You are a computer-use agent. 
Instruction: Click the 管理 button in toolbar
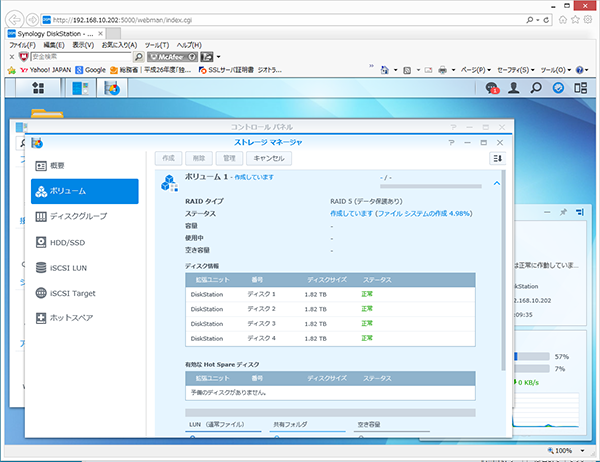click(x=229, y=158)
